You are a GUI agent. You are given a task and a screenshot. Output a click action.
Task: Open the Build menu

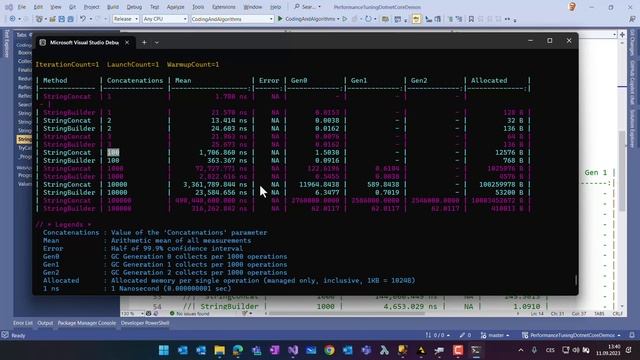[x=113, y=7]
